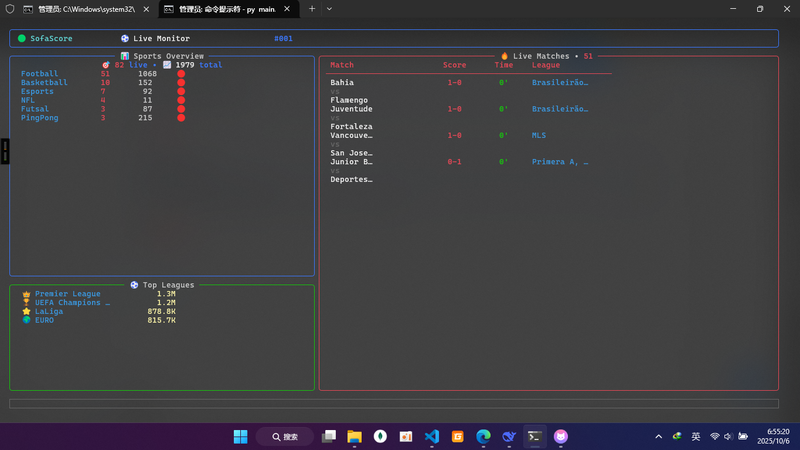This screenshot has height=450, width=800.
Task: Select the PingPong sport row
Action: point(103,117)
